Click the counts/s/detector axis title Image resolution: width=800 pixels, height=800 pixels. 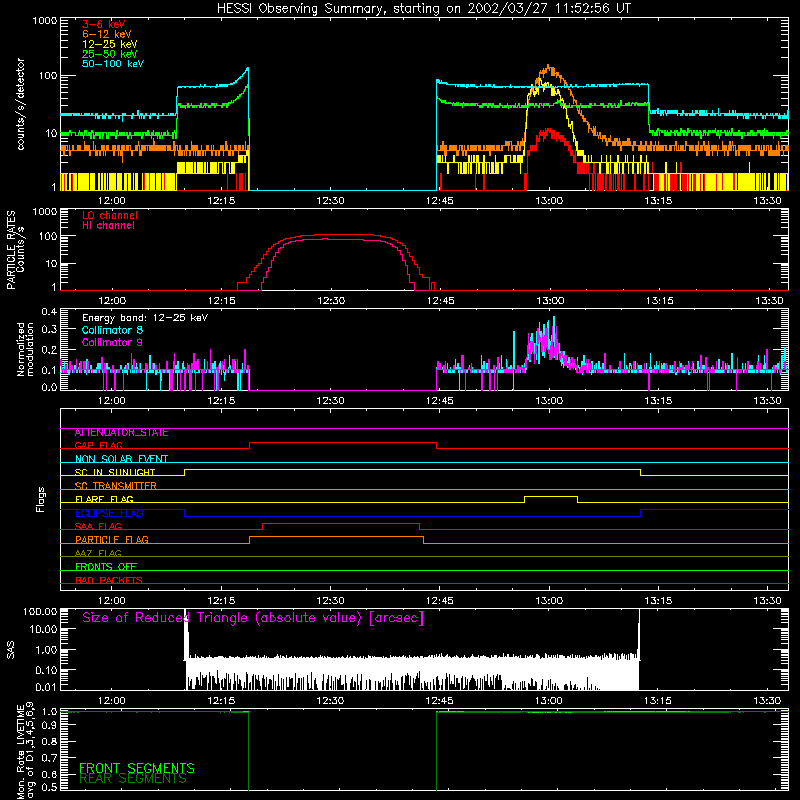(x=20, y=104)
